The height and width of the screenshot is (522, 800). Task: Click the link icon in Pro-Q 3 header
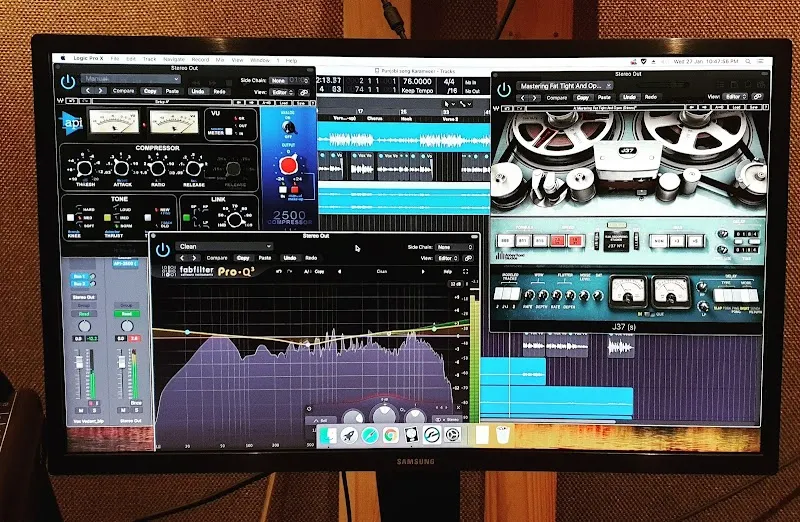tap(468, 258)
